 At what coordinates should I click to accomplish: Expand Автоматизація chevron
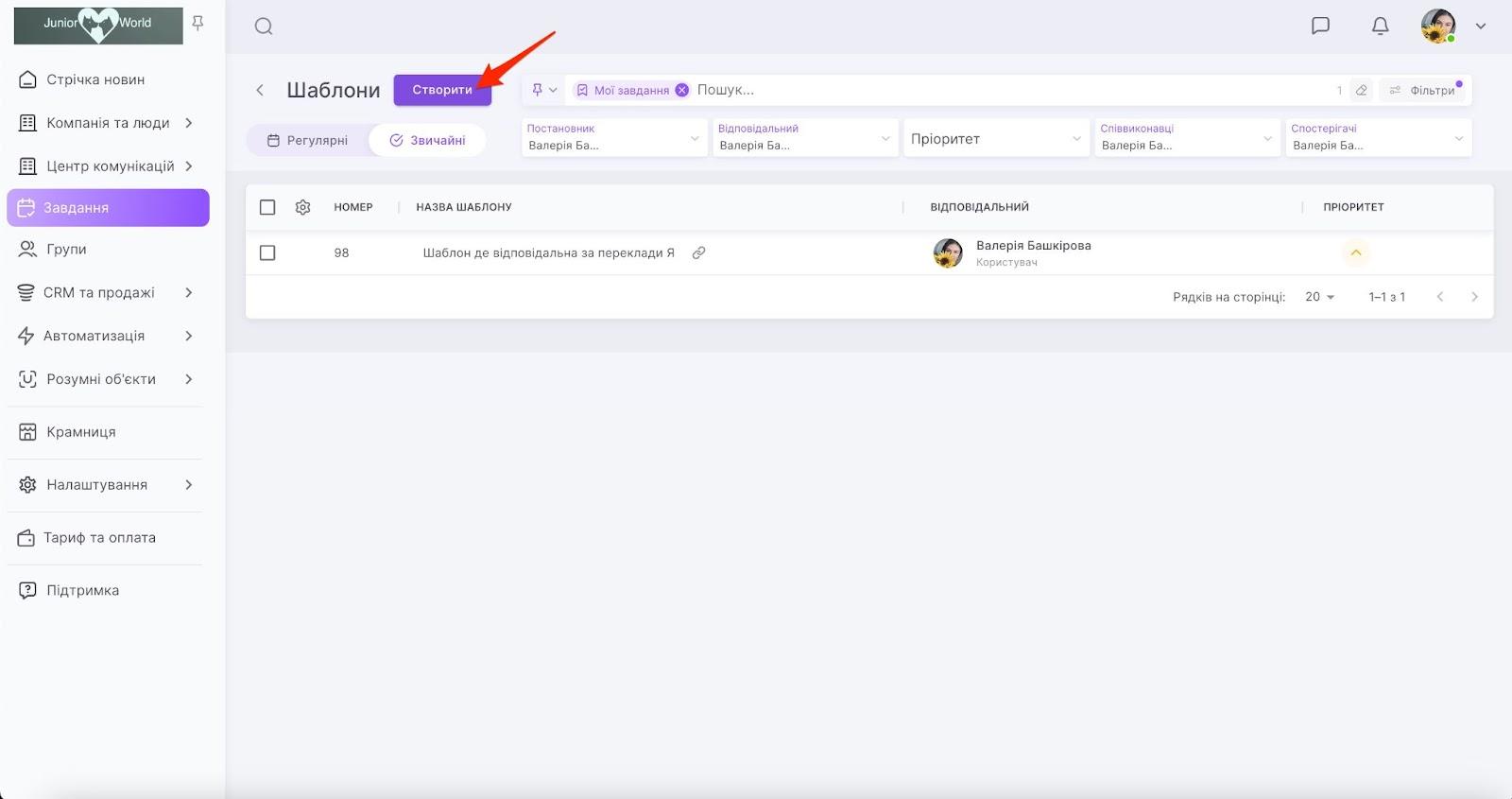[189, 336]
